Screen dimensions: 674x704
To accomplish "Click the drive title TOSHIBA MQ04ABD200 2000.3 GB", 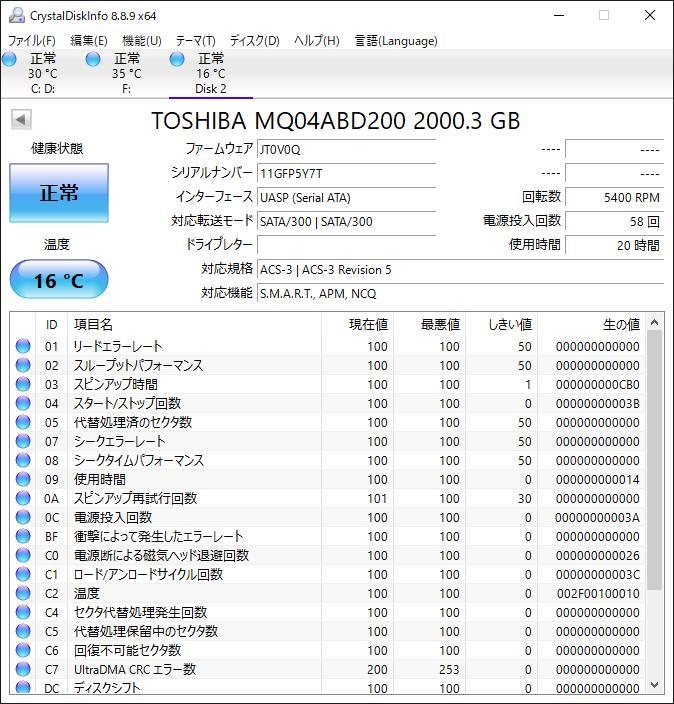I will click(x=336, y=121).
